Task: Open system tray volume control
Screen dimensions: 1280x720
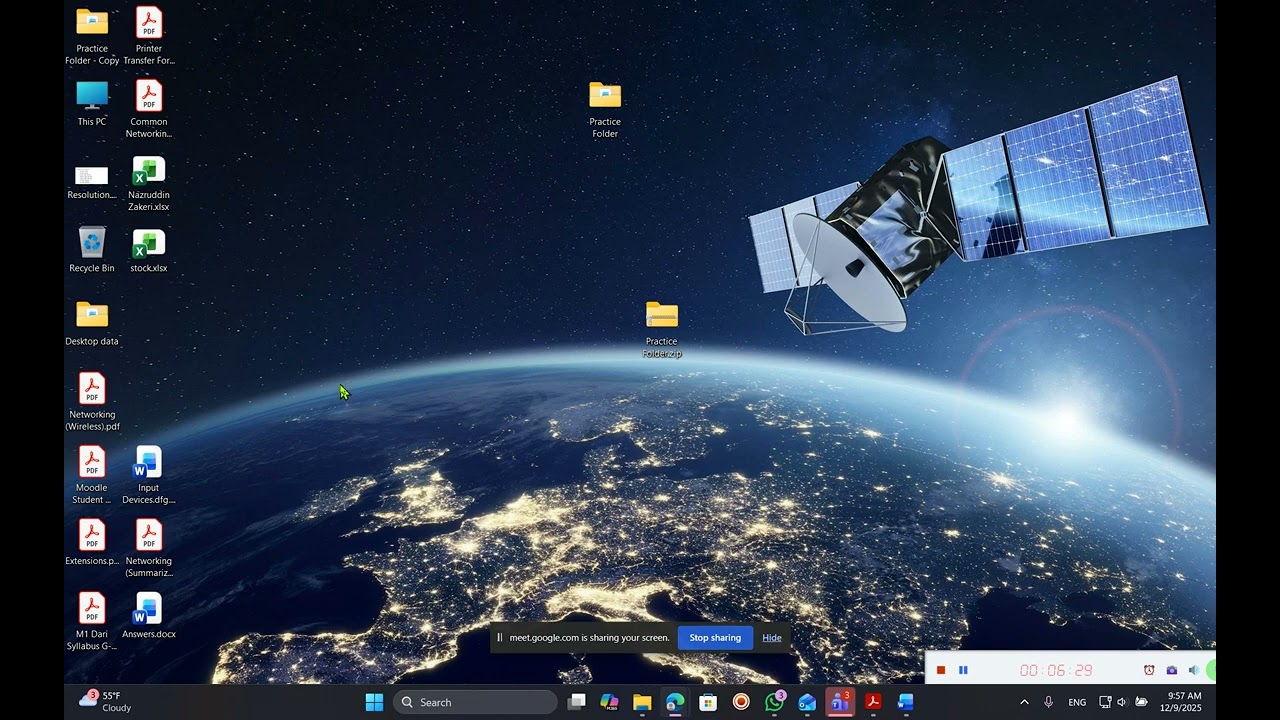Action: (x=1122, y=702)
